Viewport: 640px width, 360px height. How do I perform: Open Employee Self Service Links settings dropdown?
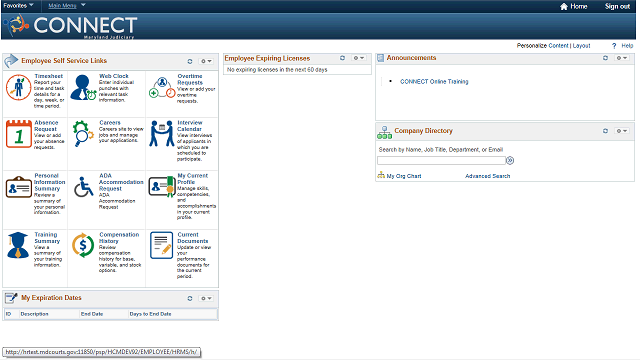click(x=206, y=61)
